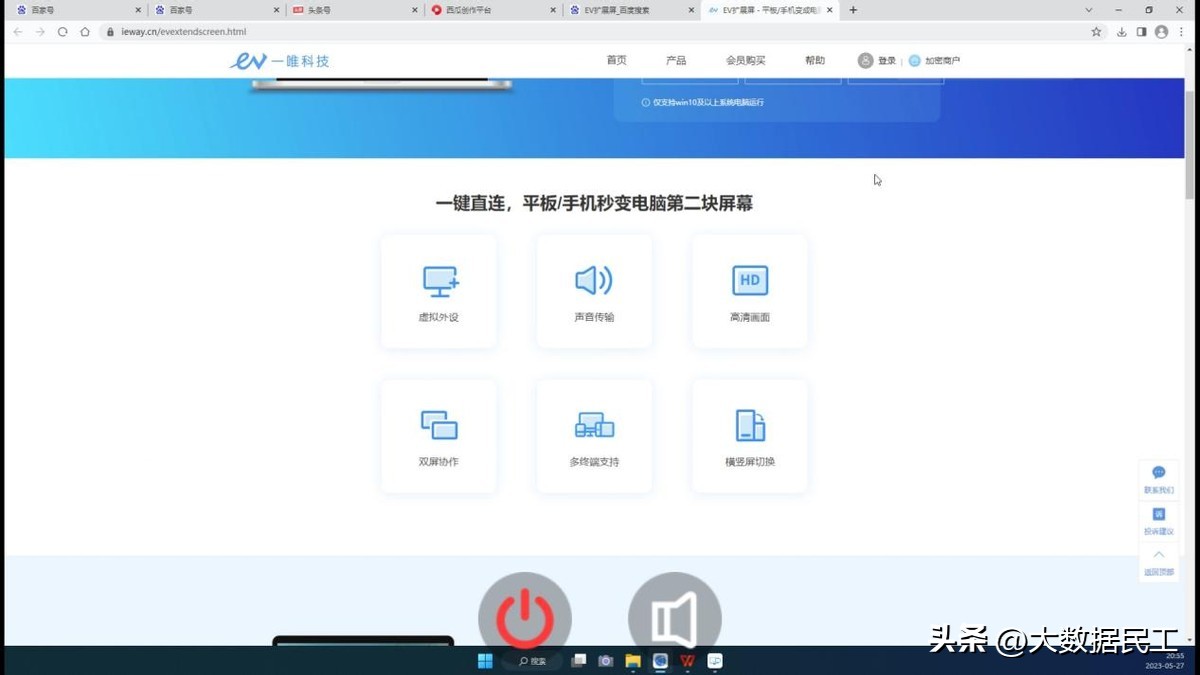This screenshot has height=675, width=1200.
Task: Open the 产品 navigation dropdown
Action: coord(676,60)
